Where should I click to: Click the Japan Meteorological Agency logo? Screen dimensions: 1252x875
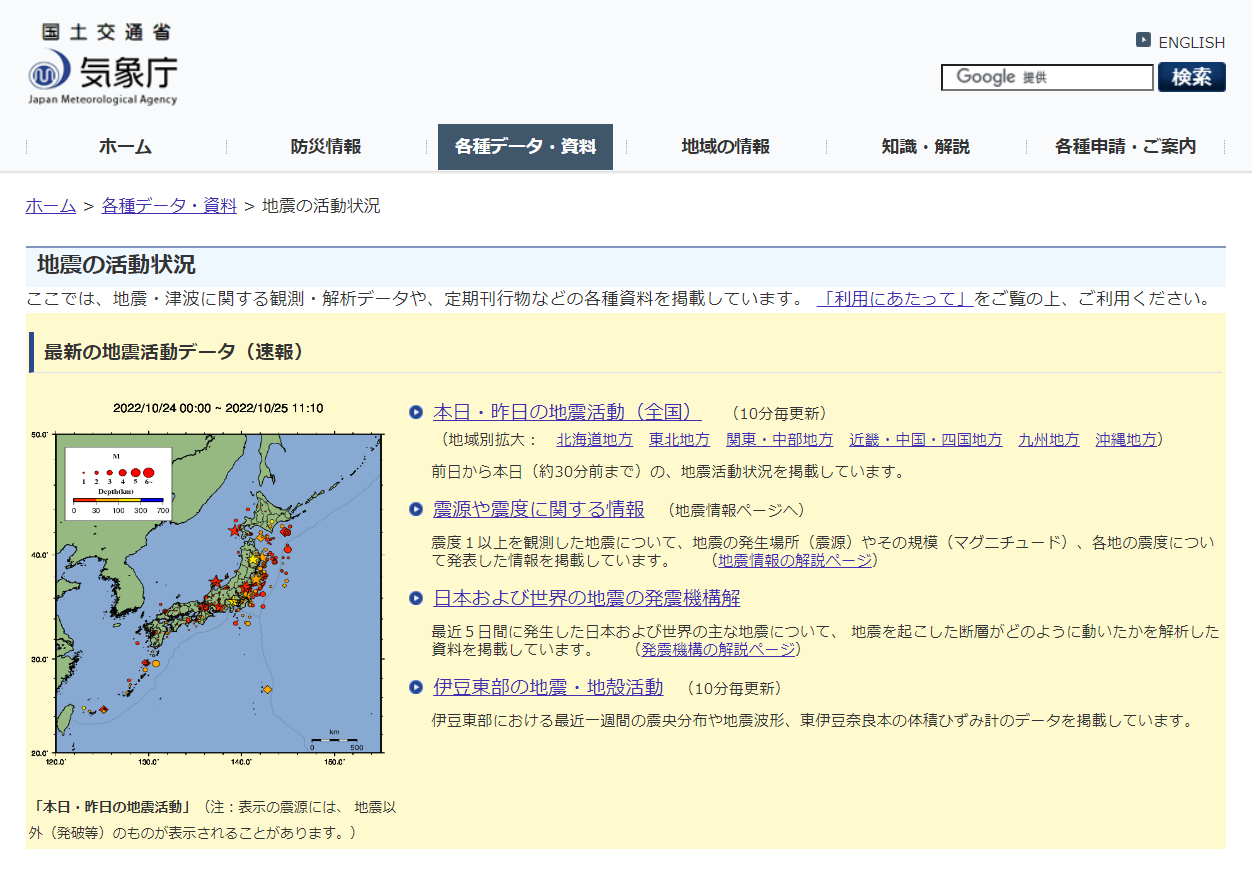click(x=103, y=64)
